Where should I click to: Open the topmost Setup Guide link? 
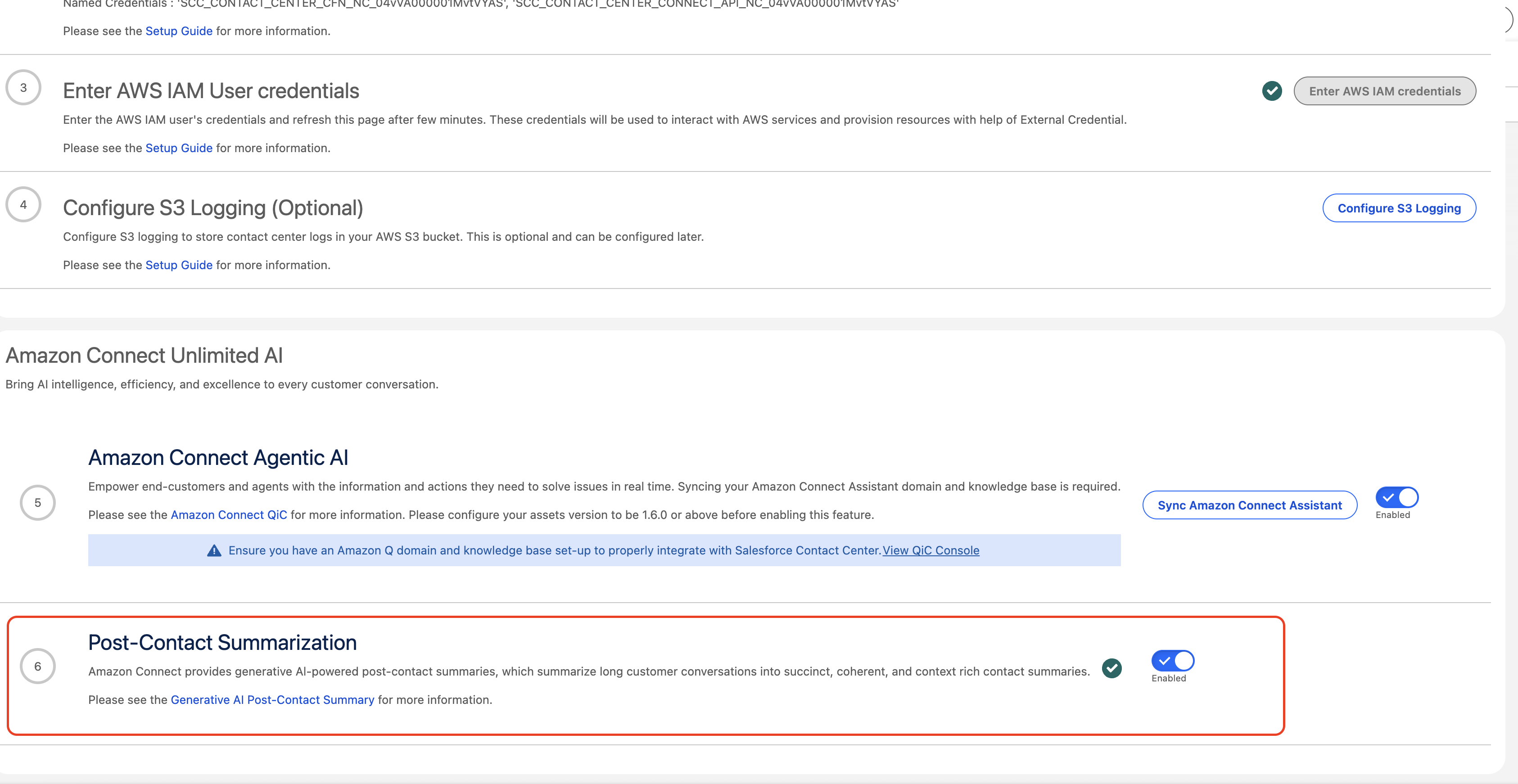(179, 31)
